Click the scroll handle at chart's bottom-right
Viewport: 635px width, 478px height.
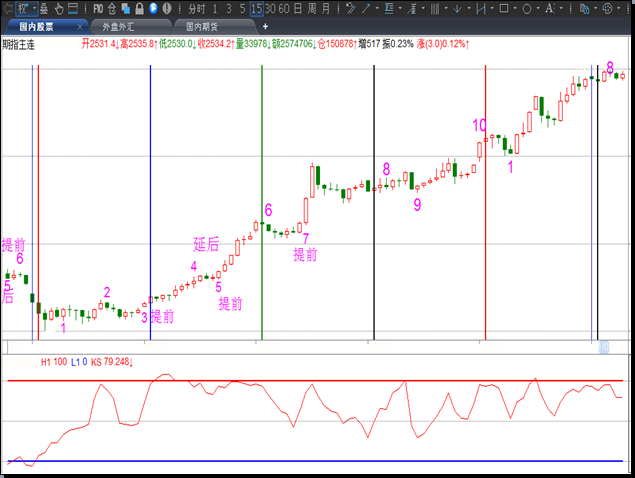[603, 346]
